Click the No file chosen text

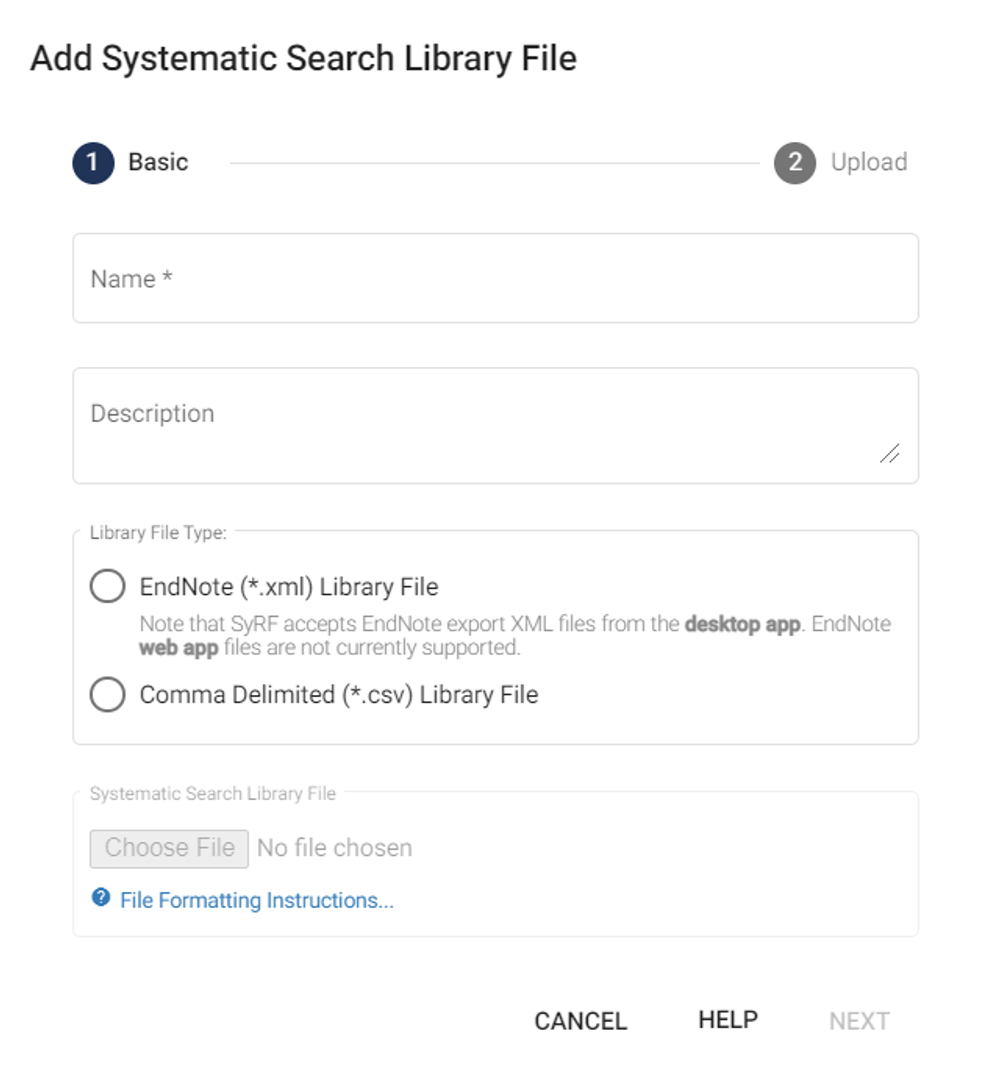(x=335, y=847)
